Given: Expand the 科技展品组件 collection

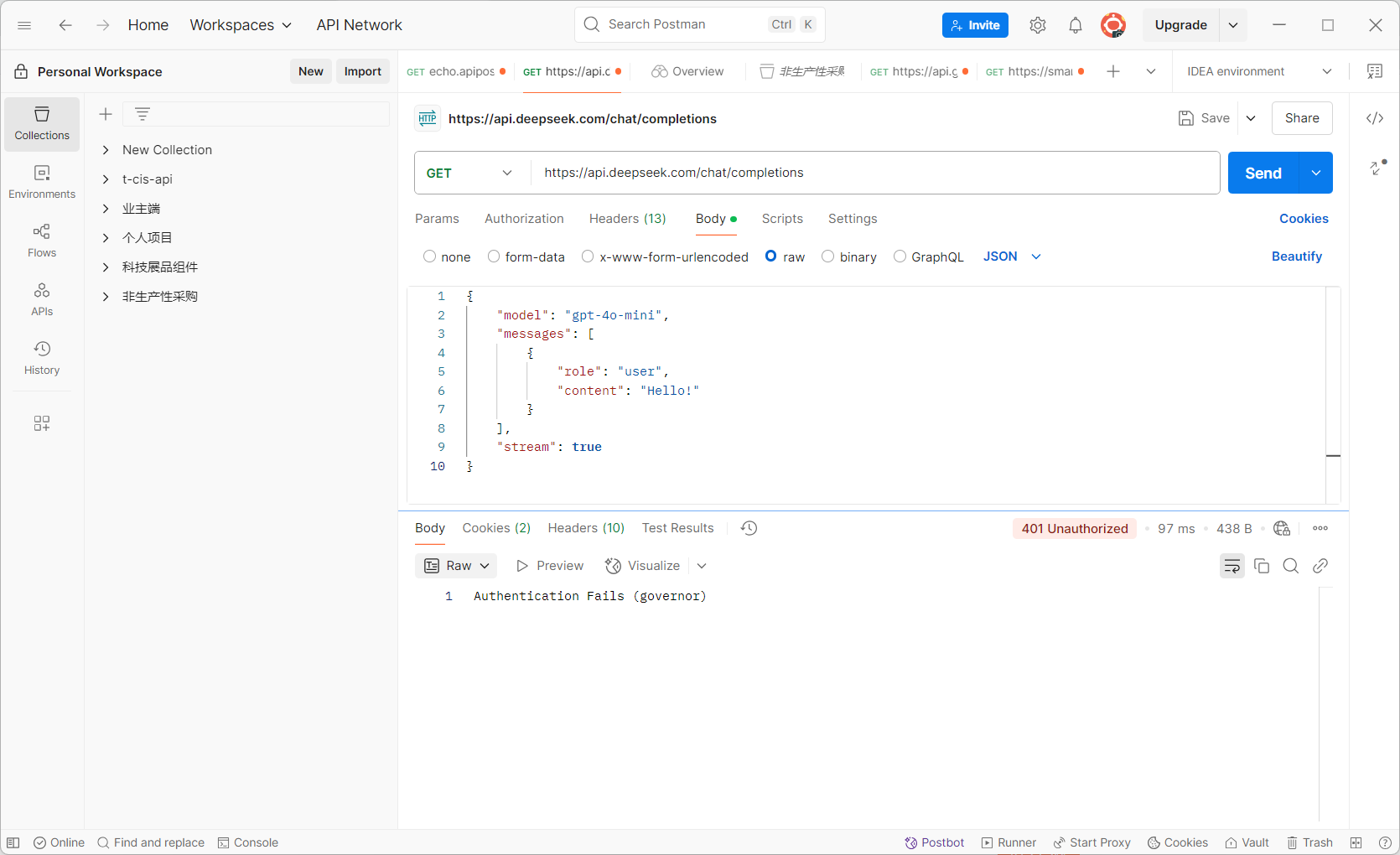Looking at the screenshot, I should click(x=106, y=267).
